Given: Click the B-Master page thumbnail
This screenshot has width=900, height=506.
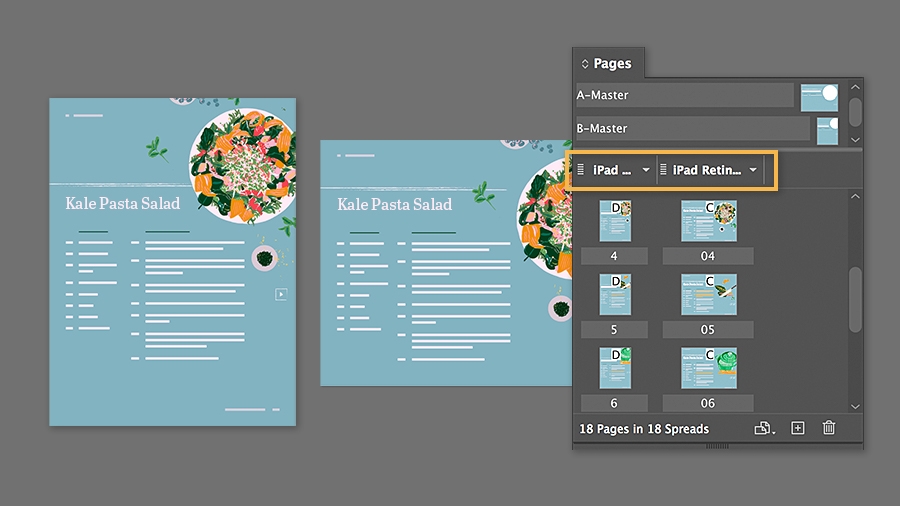Looking at the screenshot, I should click(827, 131).
